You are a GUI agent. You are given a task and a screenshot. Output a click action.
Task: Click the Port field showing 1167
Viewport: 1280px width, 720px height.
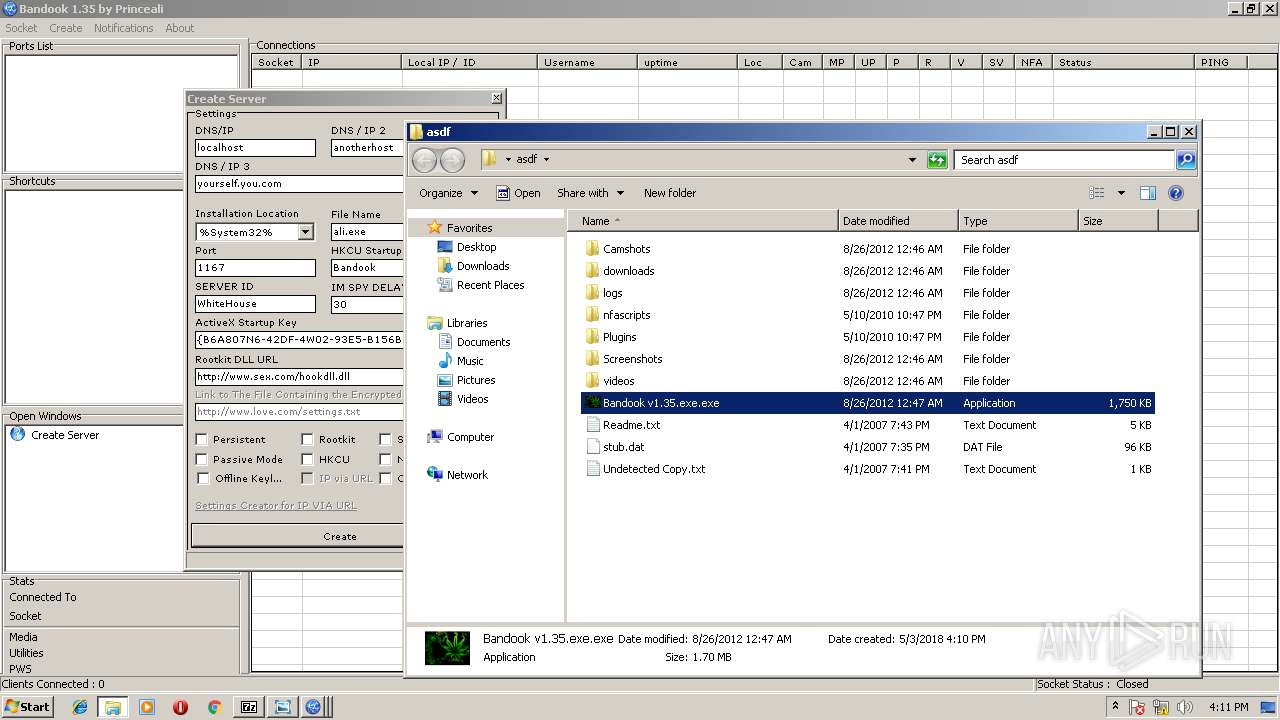point(255,268)
